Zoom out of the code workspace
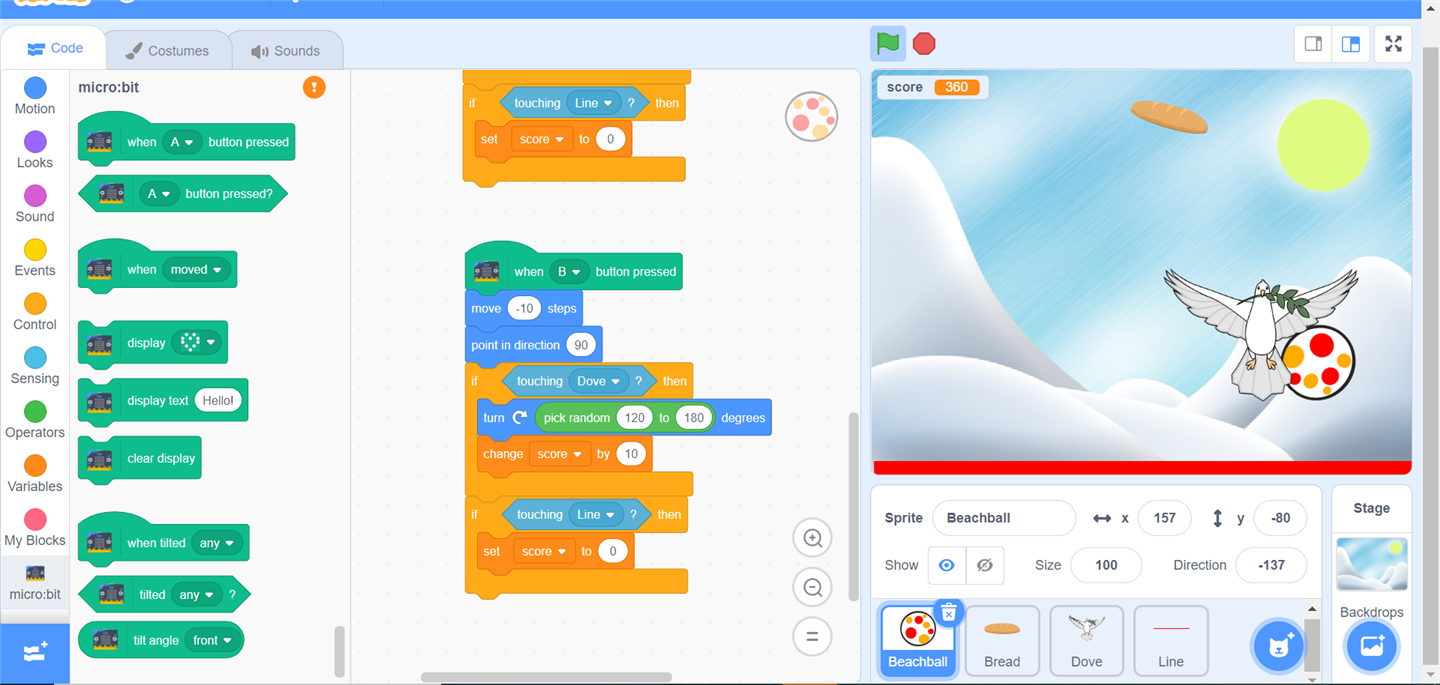1440x685 pixels. 812,588
